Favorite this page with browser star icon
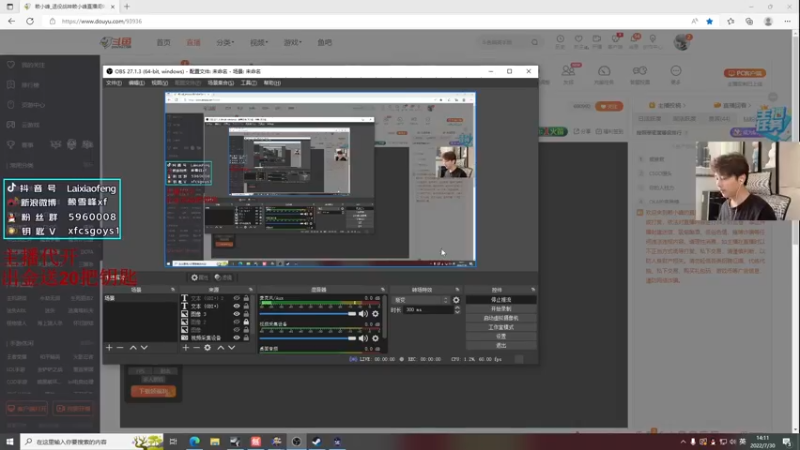 (710, 21)
